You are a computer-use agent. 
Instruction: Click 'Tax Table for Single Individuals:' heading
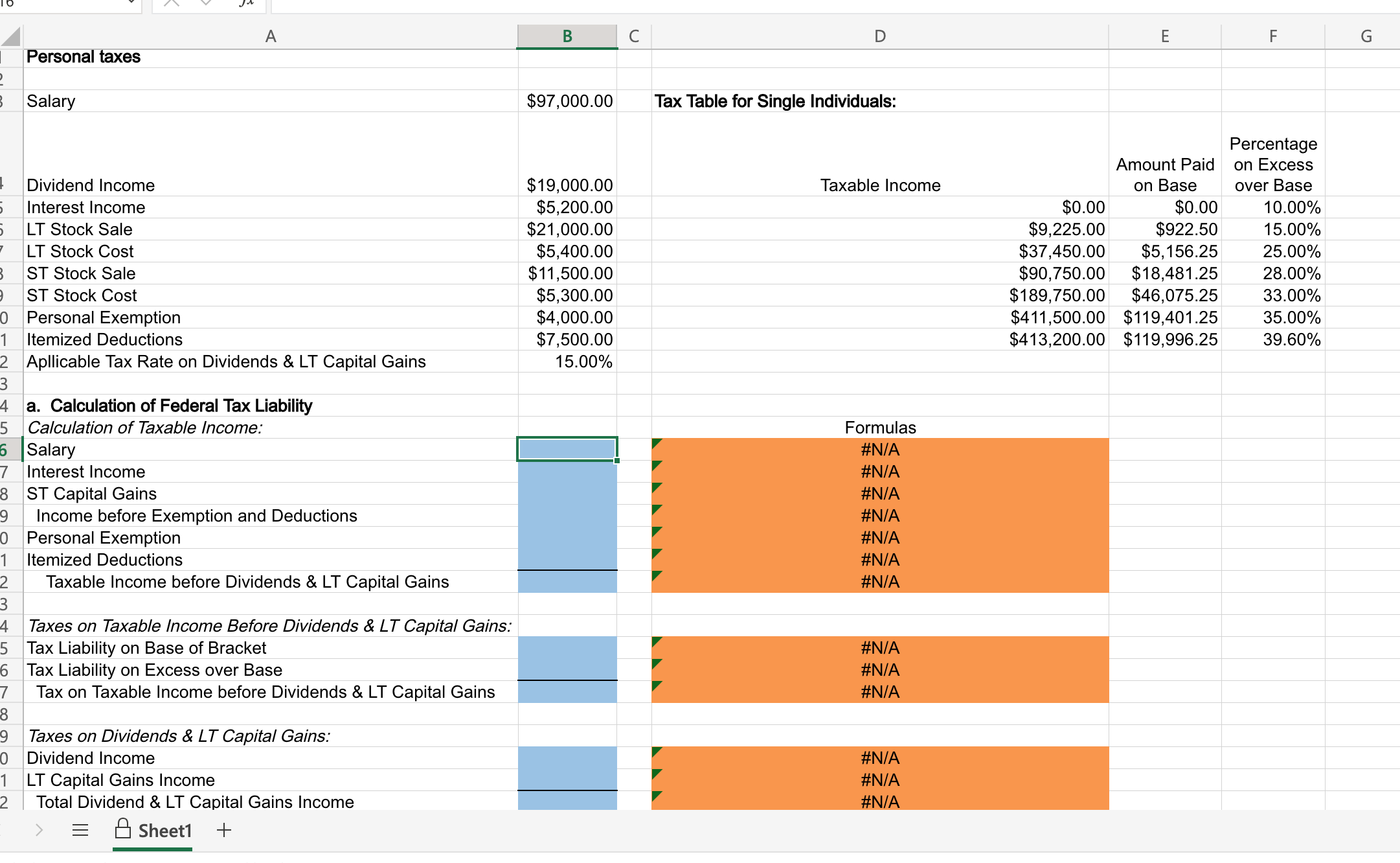click(x=775, y=101)
